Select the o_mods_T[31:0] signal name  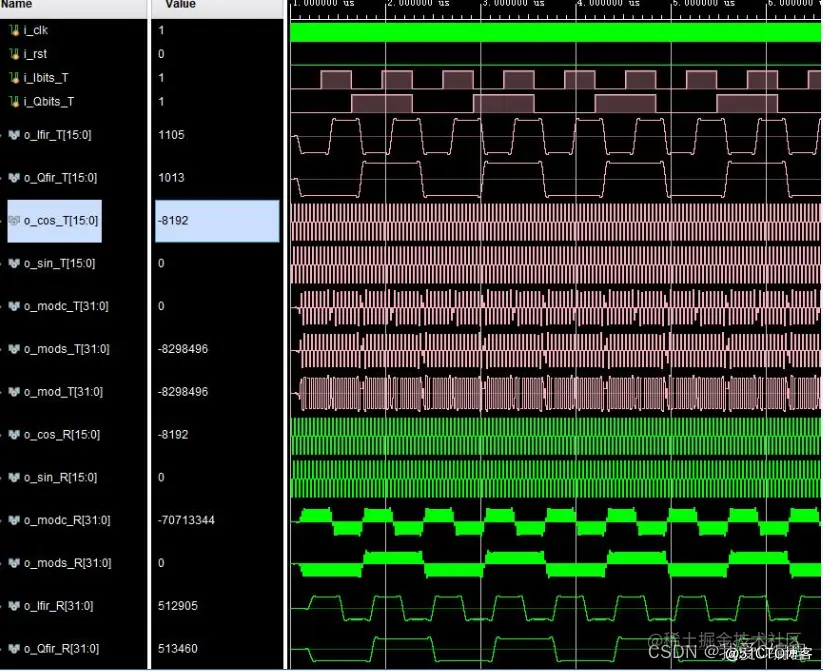67,349
